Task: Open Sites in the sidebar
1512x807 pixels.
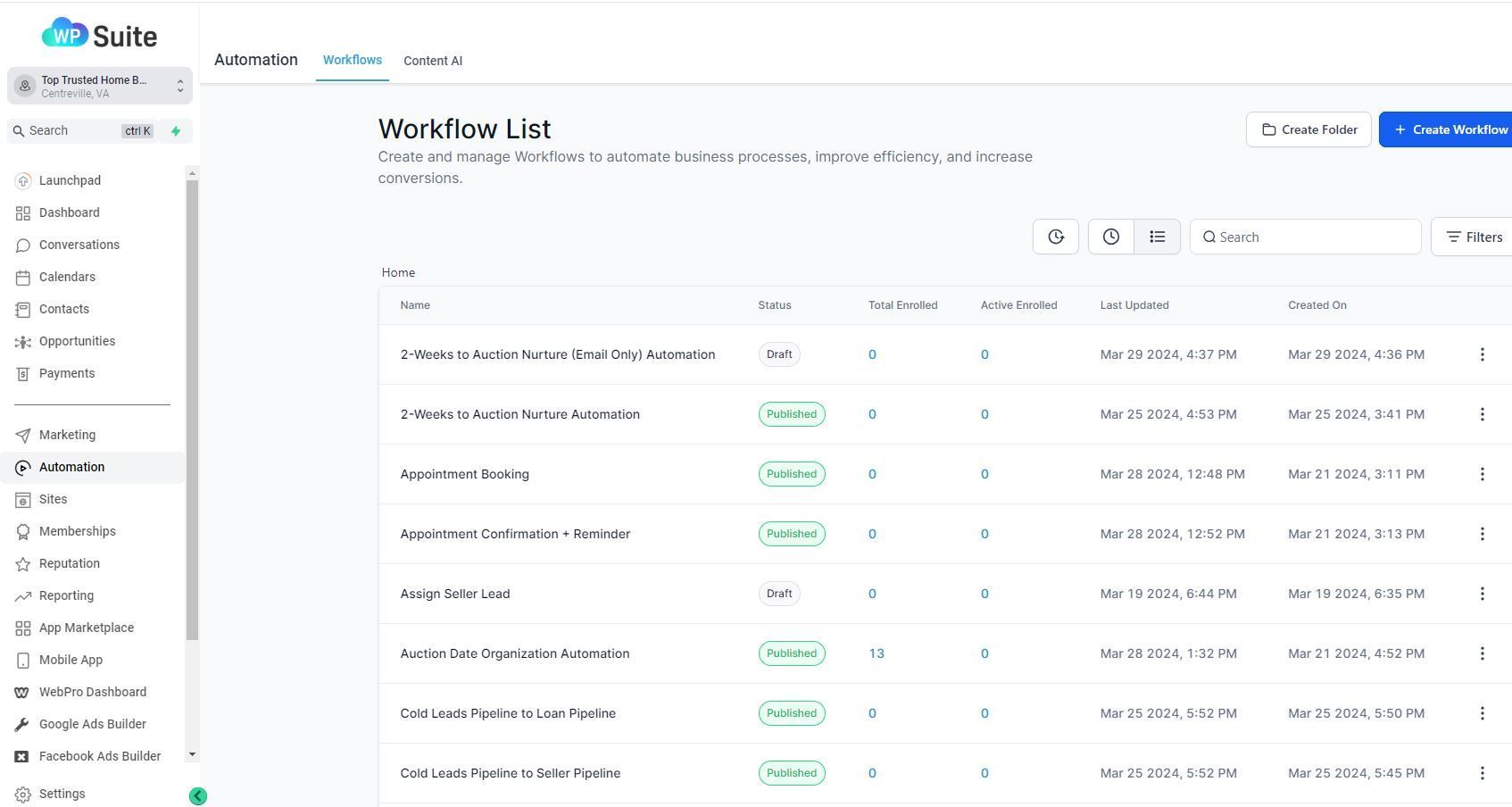Action: (x=53, y=499)
